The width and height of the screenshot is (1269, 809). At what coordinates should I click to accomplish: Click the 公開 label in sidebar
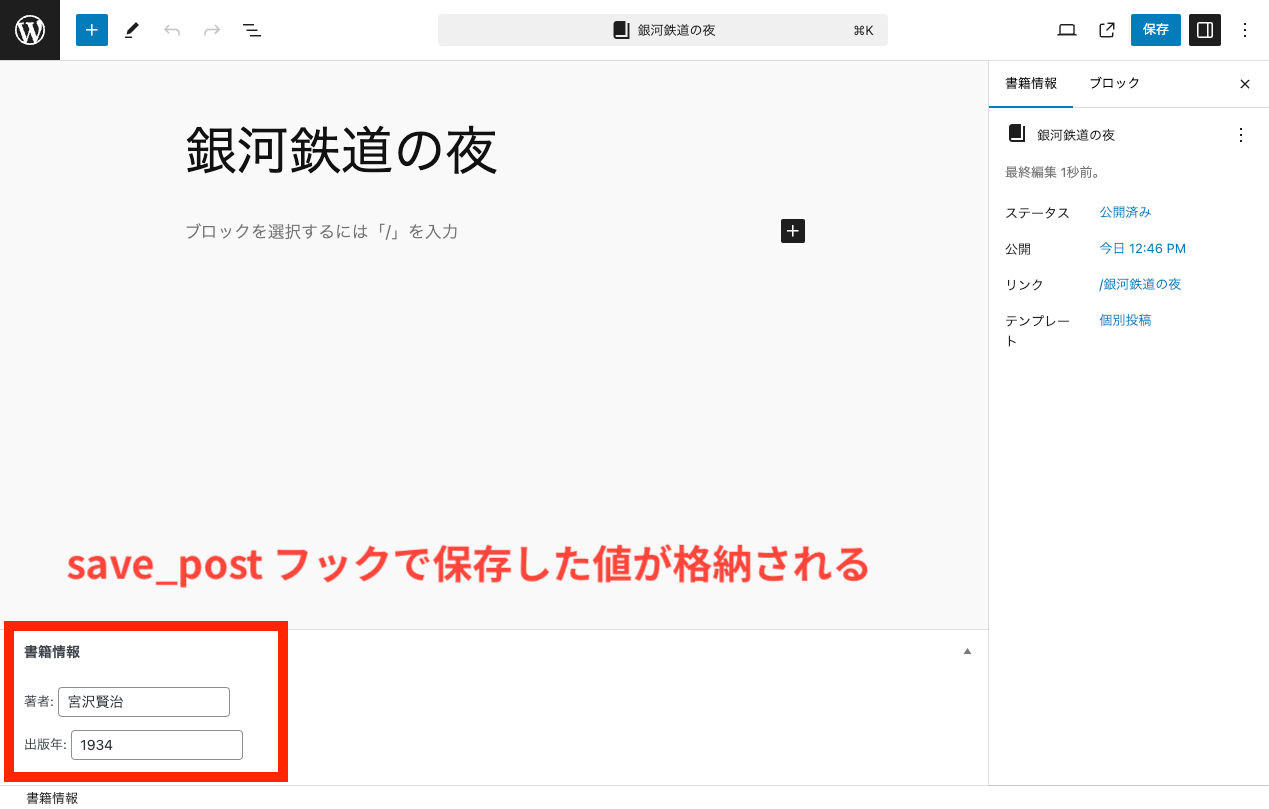[1018, 249]
